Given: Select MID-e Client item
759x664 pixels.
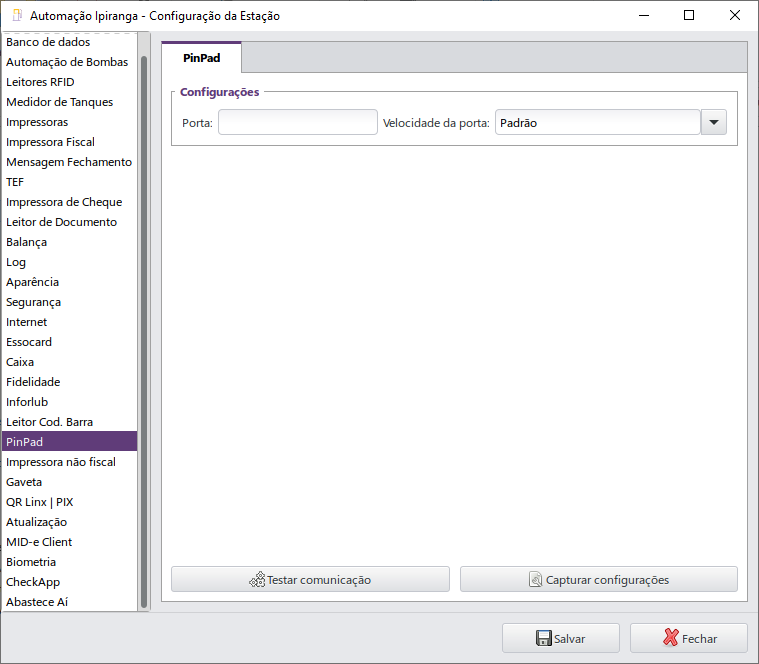Looking at the screenshot, I should [70, 542].
